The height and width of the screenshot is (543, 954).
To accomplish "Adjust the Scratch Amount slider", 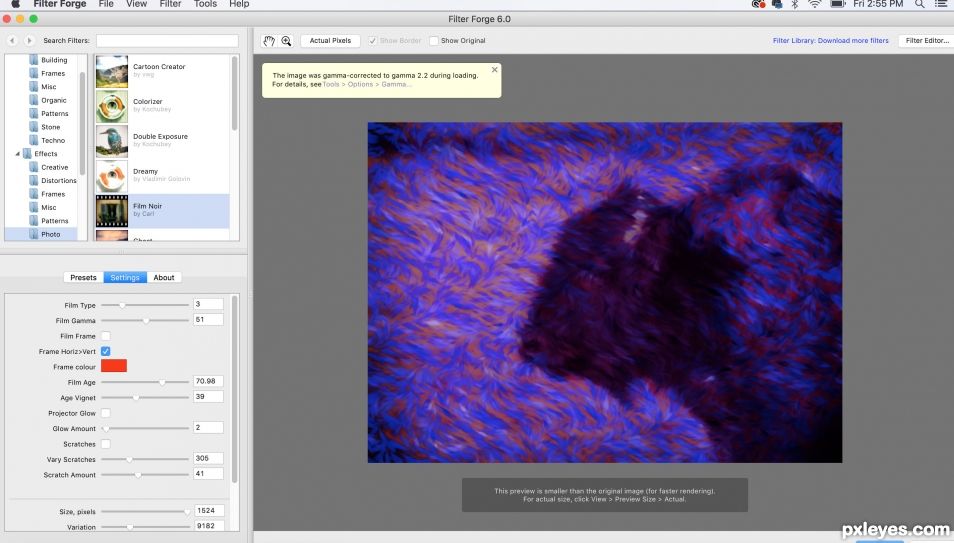I will click(x=145, y=475).
